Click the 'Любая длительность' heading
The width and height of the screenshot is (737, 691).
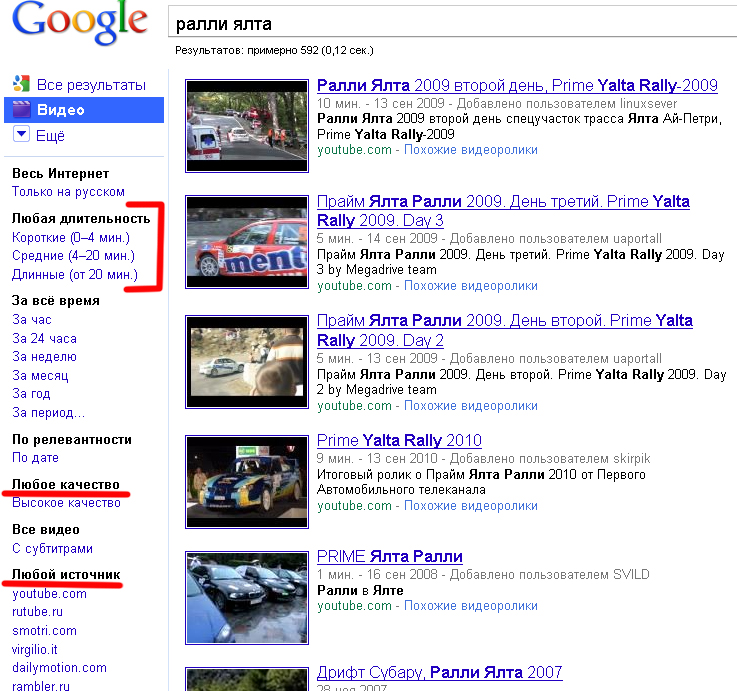81,219
